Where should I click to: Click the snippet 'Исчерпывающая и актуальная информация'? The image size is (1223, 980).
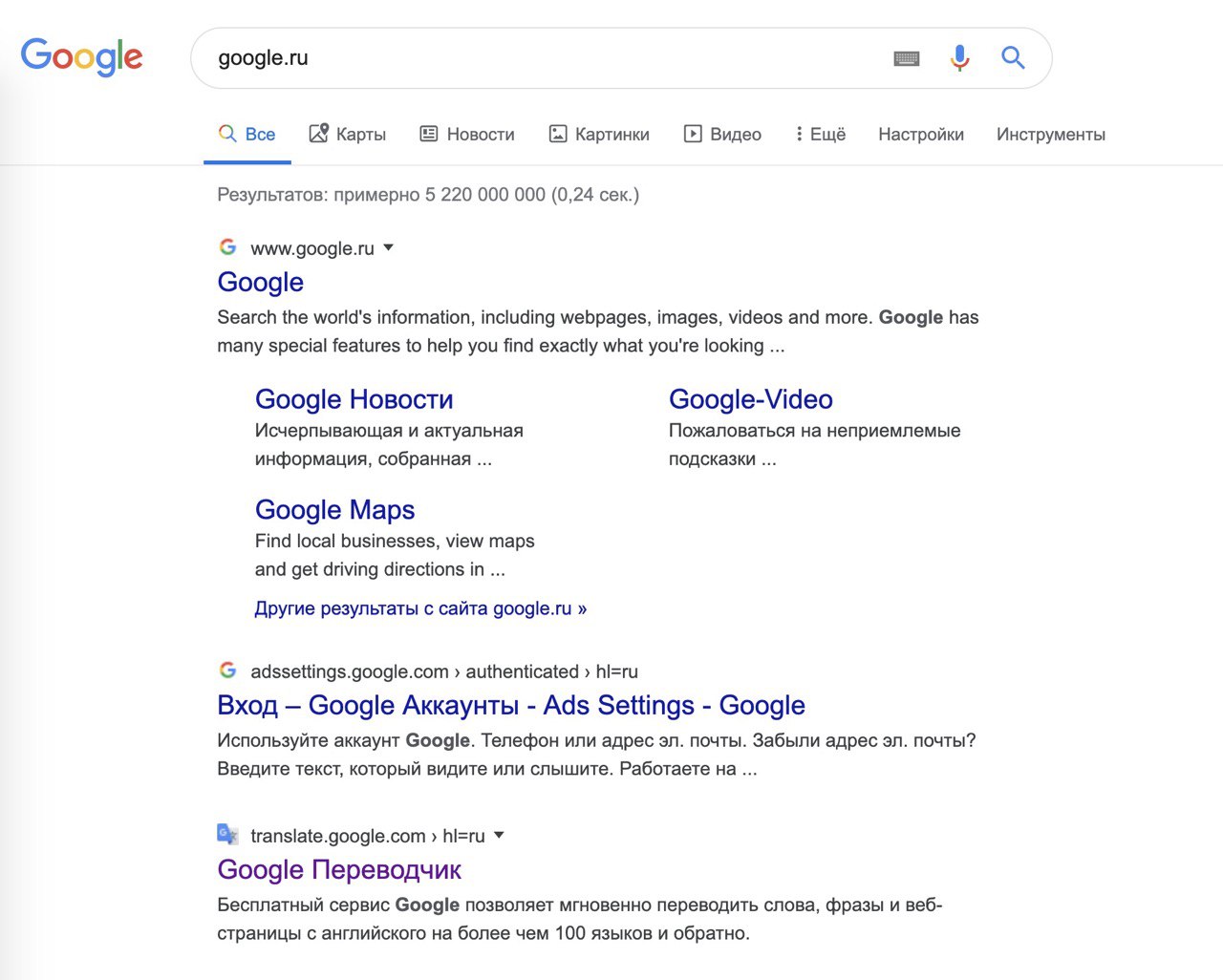tap(389, 445)
